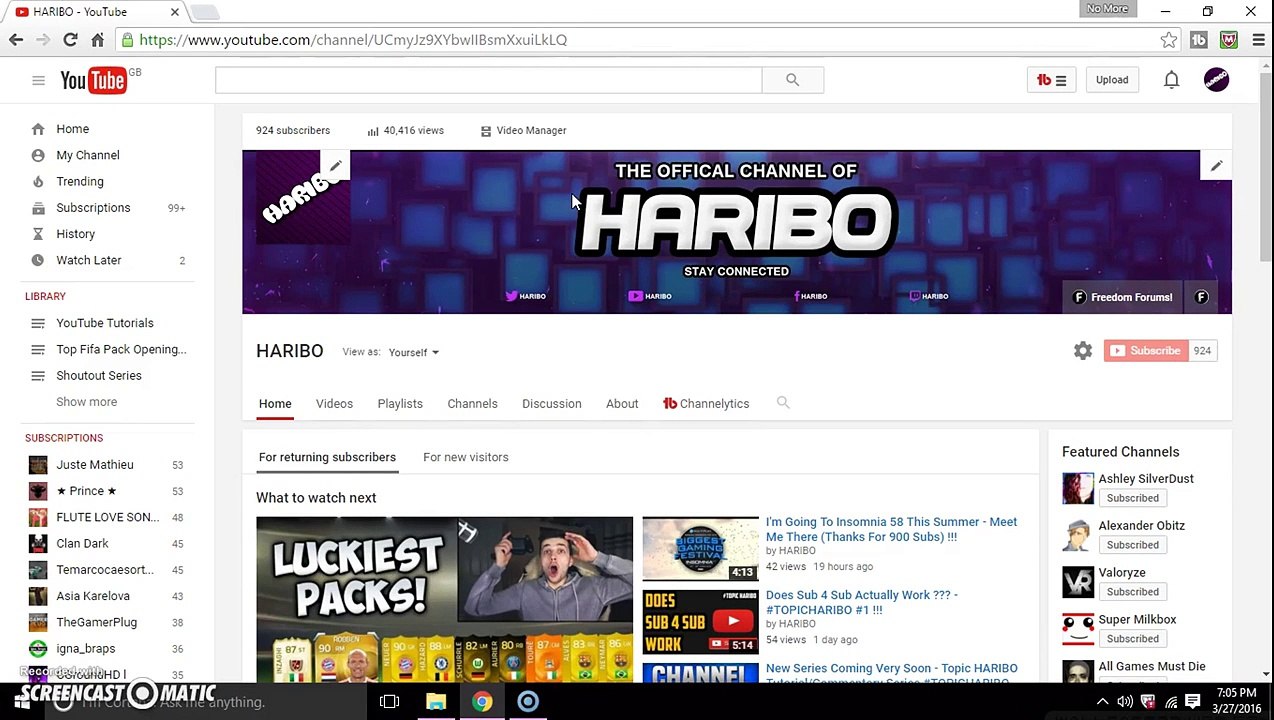Open the volume icon in system tray

tap(1125, 702)
